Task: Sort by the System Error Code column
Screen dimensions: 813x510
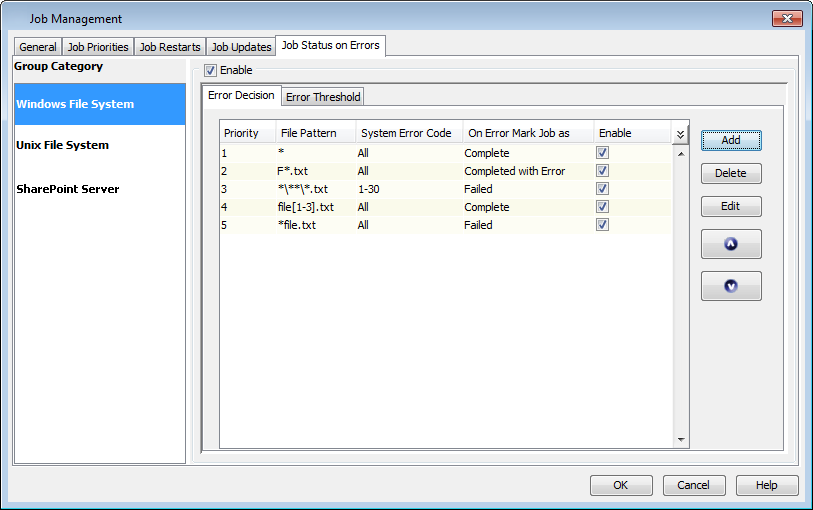Action: 406,133
